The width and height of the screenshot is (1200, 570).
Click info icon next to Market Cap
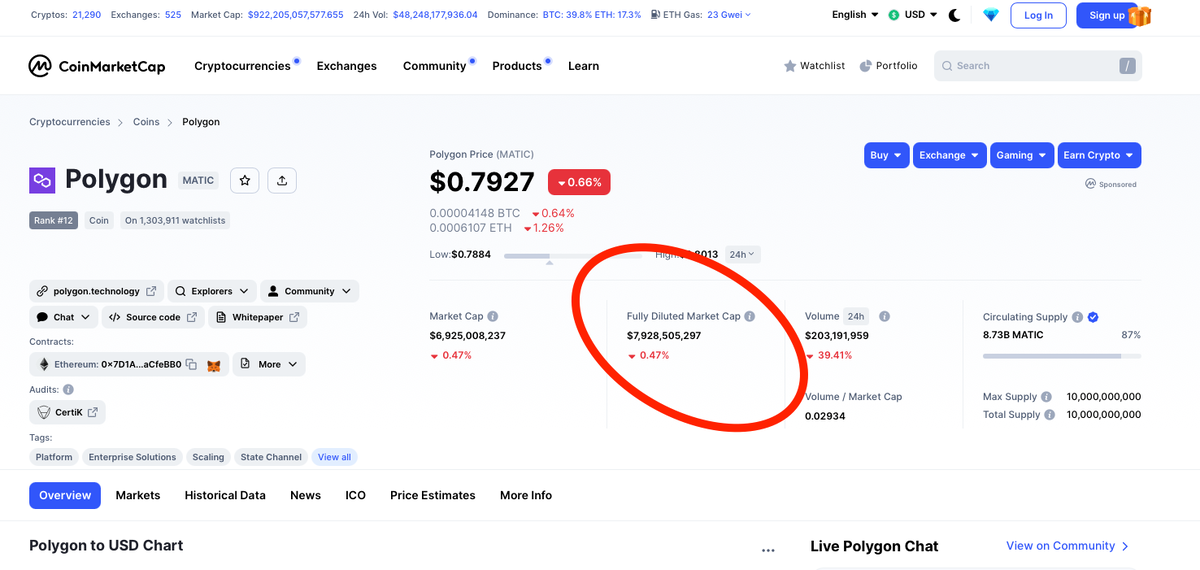coord(493,316)
